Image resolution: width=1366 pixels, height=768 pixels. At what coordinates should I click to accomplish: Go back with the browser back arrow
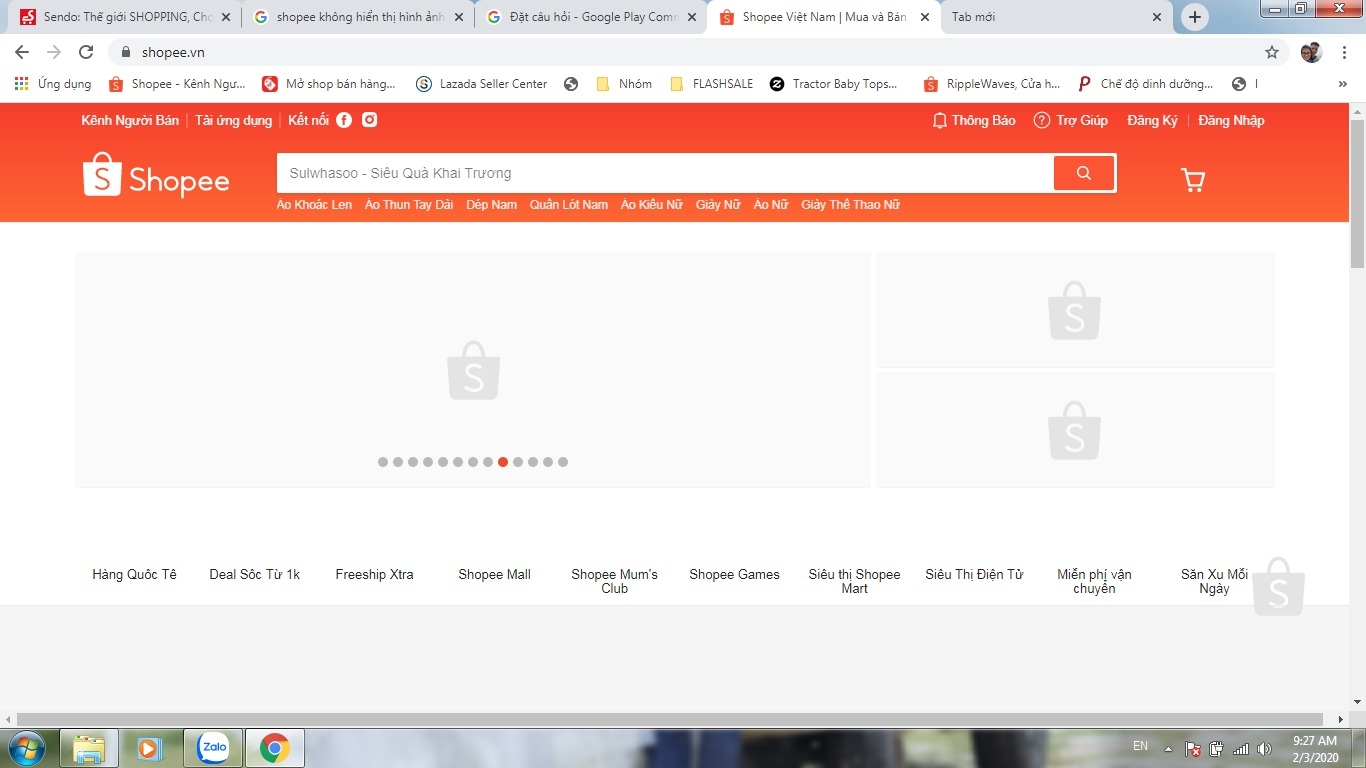[22, 52]
